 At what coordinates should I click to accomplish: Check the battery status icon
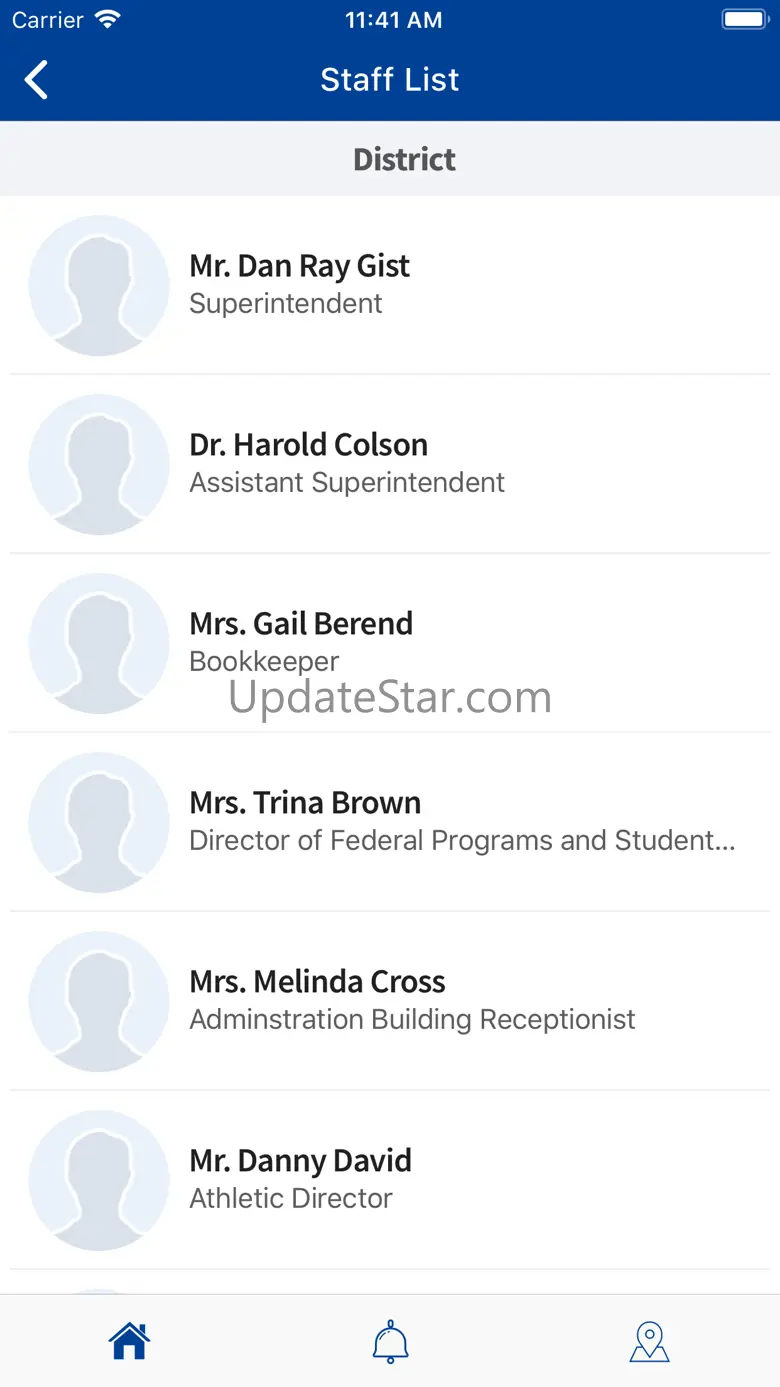pos(744,19)
